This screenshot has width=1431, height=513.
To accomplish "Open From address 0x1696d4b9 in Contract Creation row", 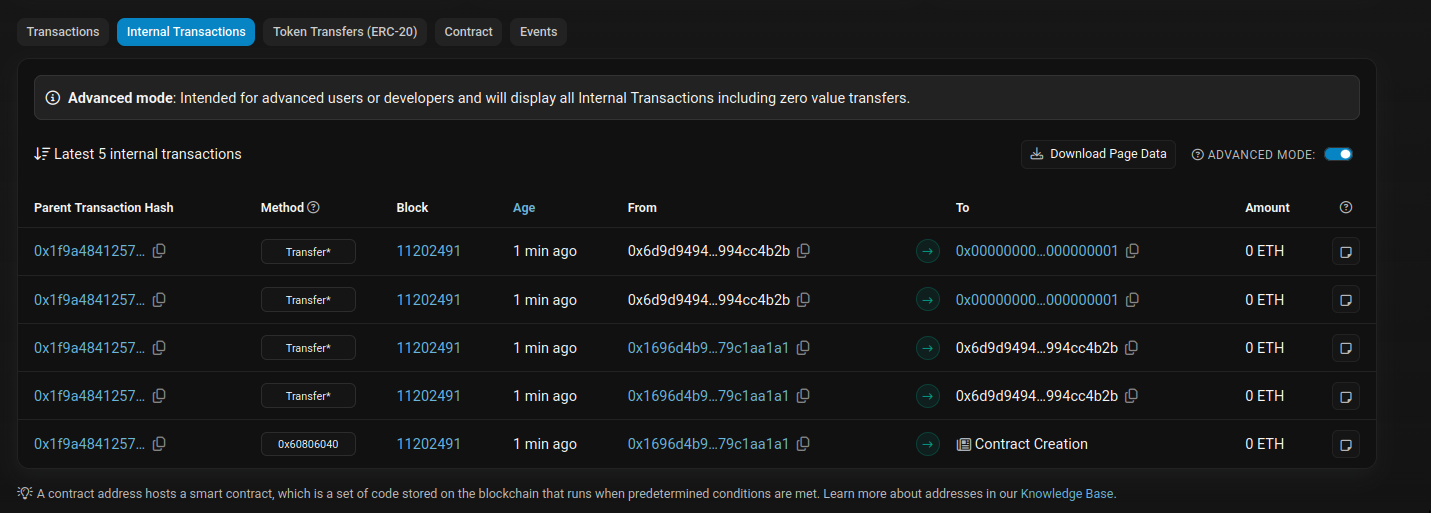I will (709, 444).
